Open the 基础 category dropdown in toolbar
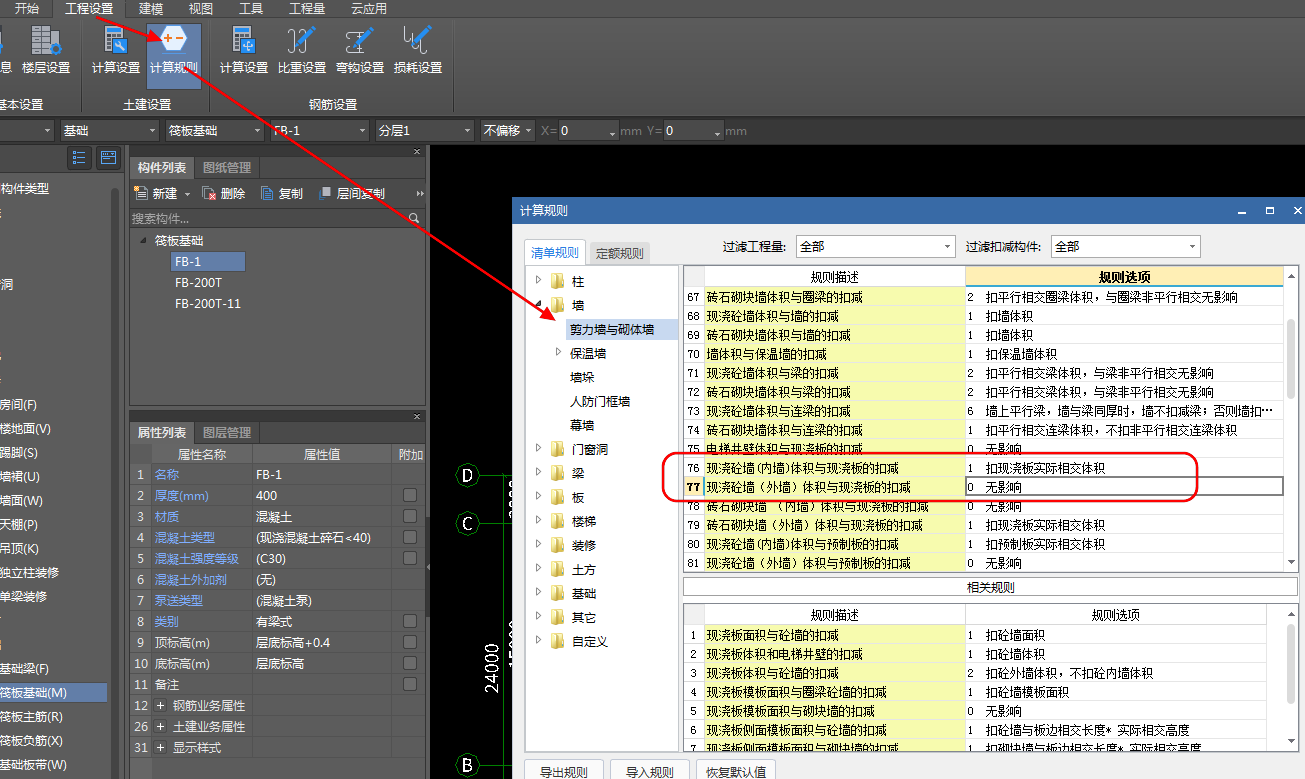The height and width of the screenshot is (779, 1305). click(109, 131)
